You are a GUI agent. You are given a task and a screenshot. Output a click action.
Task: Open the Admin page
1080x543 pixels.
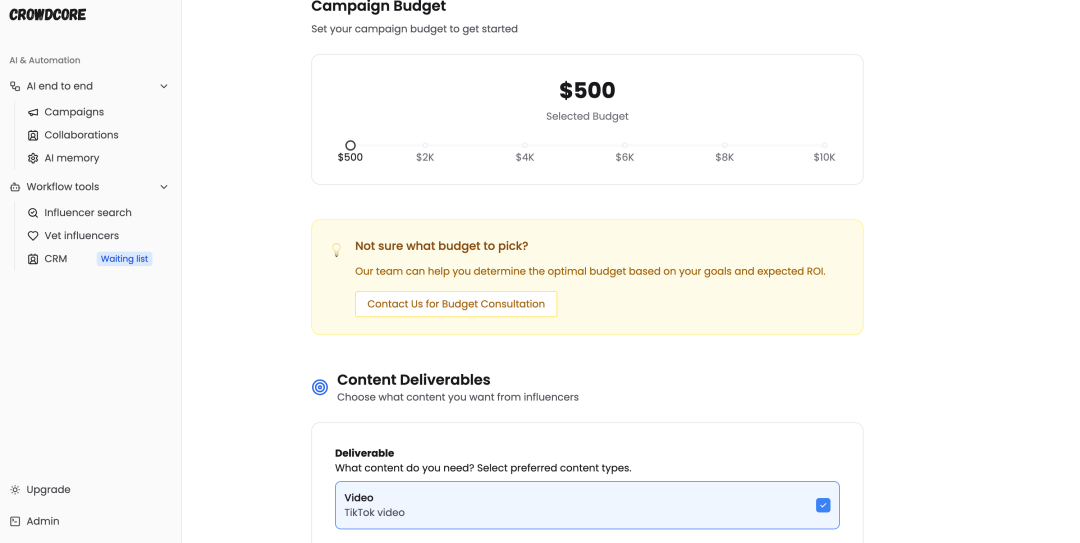pyautogui.click(x=43, y=522)
